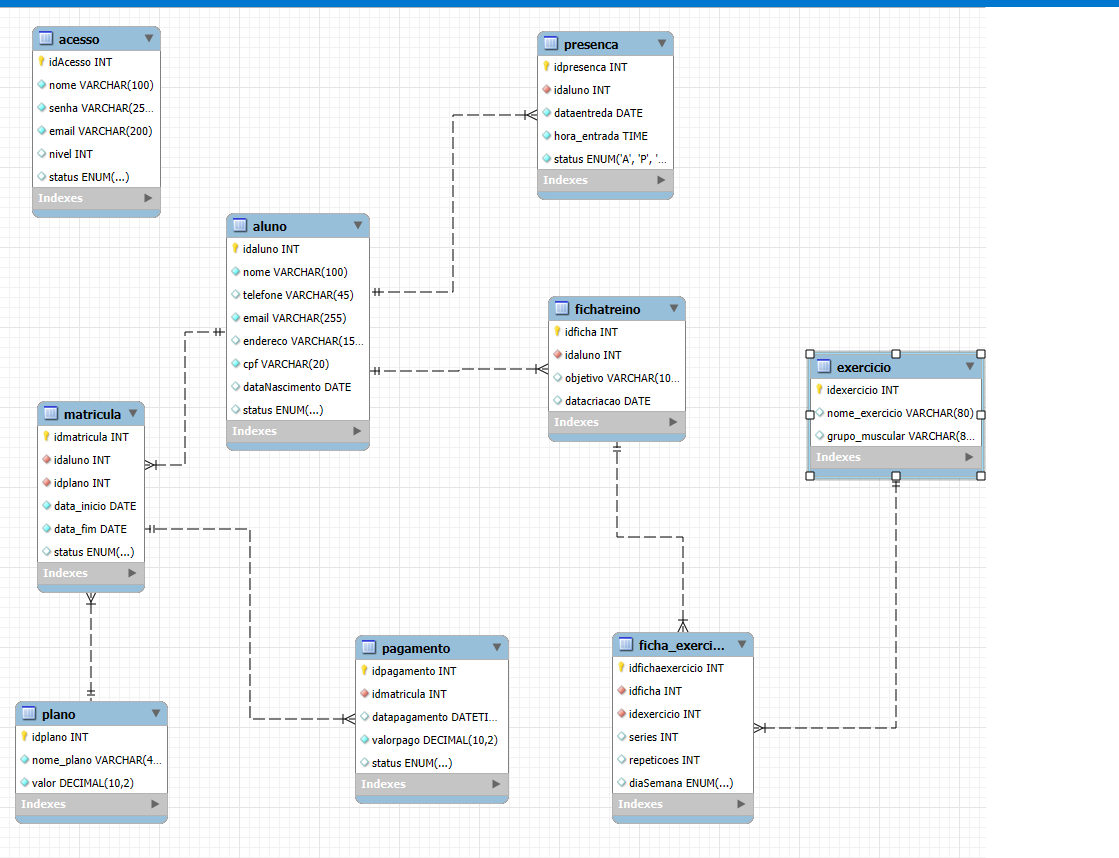The image size is (1119, 858).
Task: Click the idmatricula primary key icon in matricula
Action: [x=46, y=437]
